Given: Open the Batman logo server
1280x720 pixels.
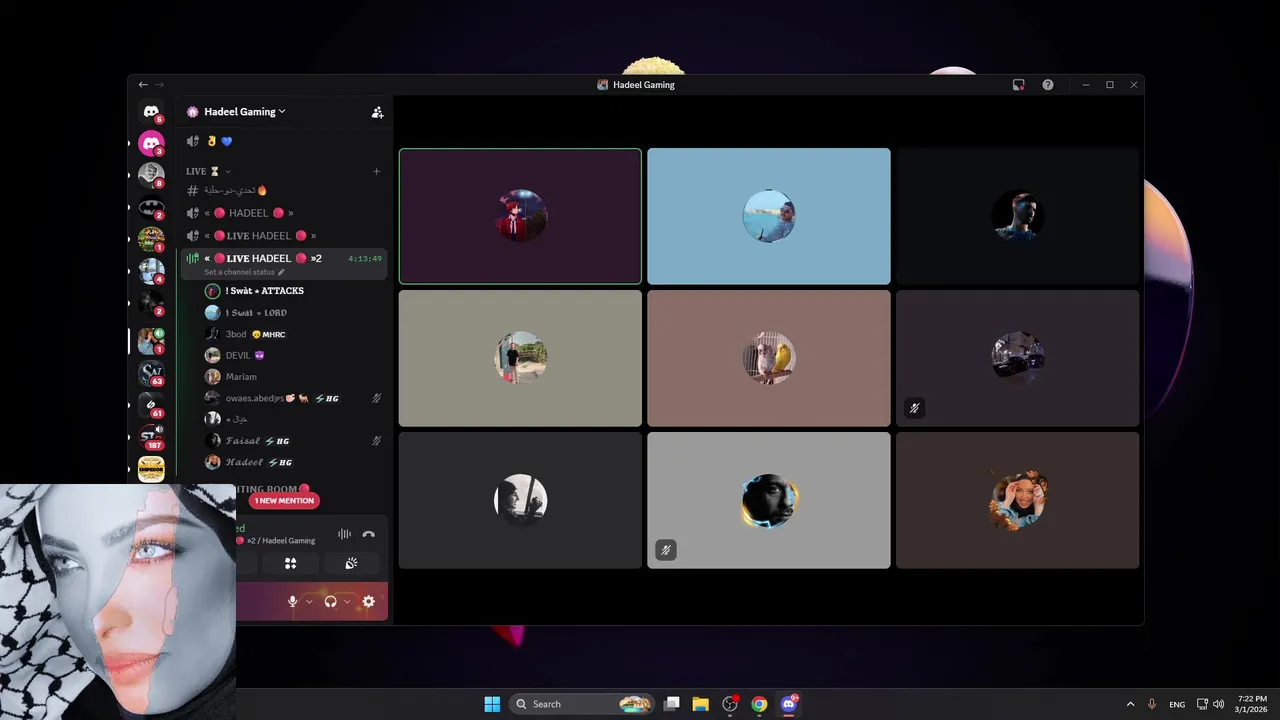Looking at the screenshot, I should (151, 208).
